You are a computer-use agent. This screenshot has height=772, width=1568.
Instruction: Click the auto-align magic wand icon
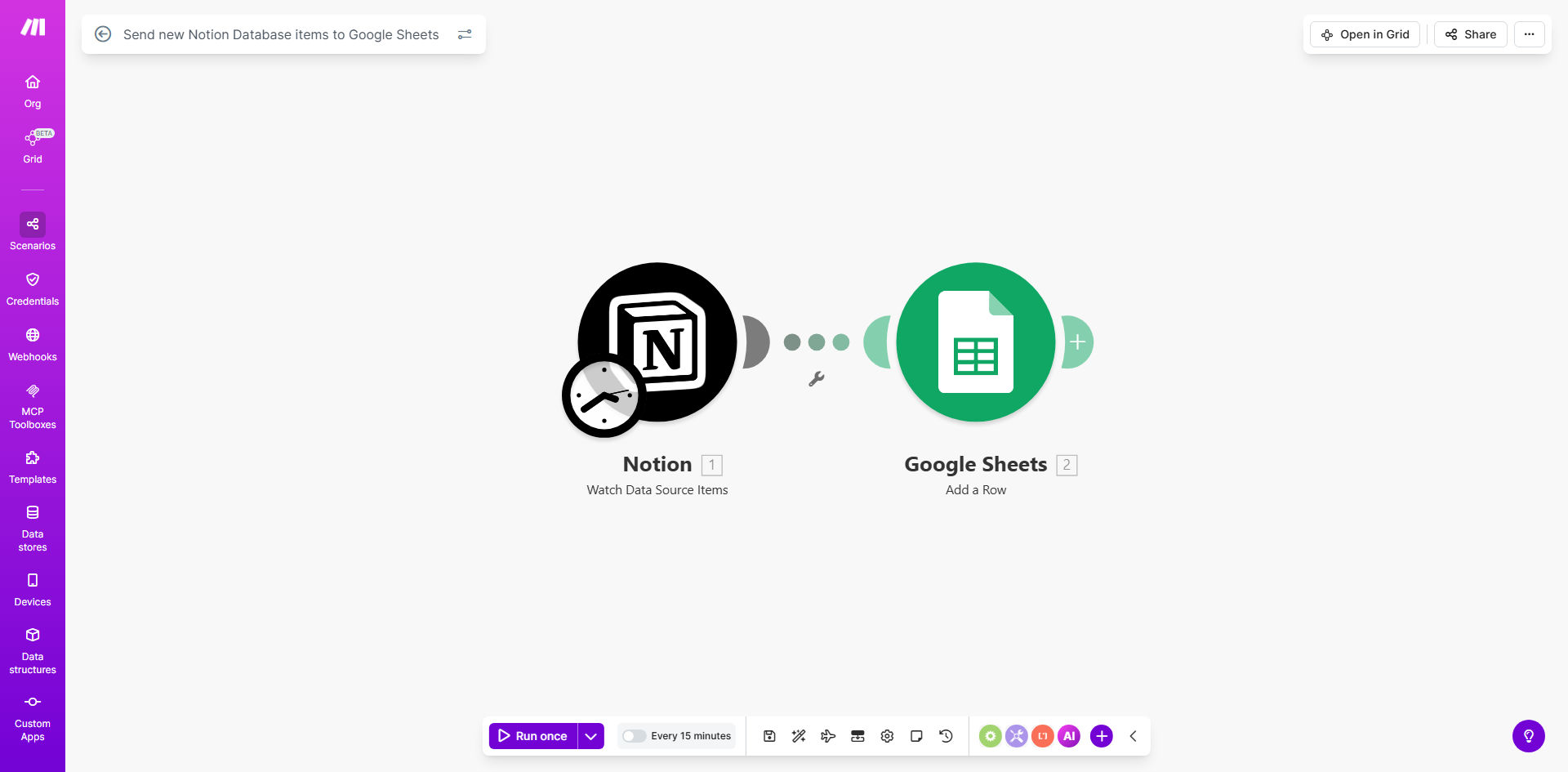tap(799, 736)
